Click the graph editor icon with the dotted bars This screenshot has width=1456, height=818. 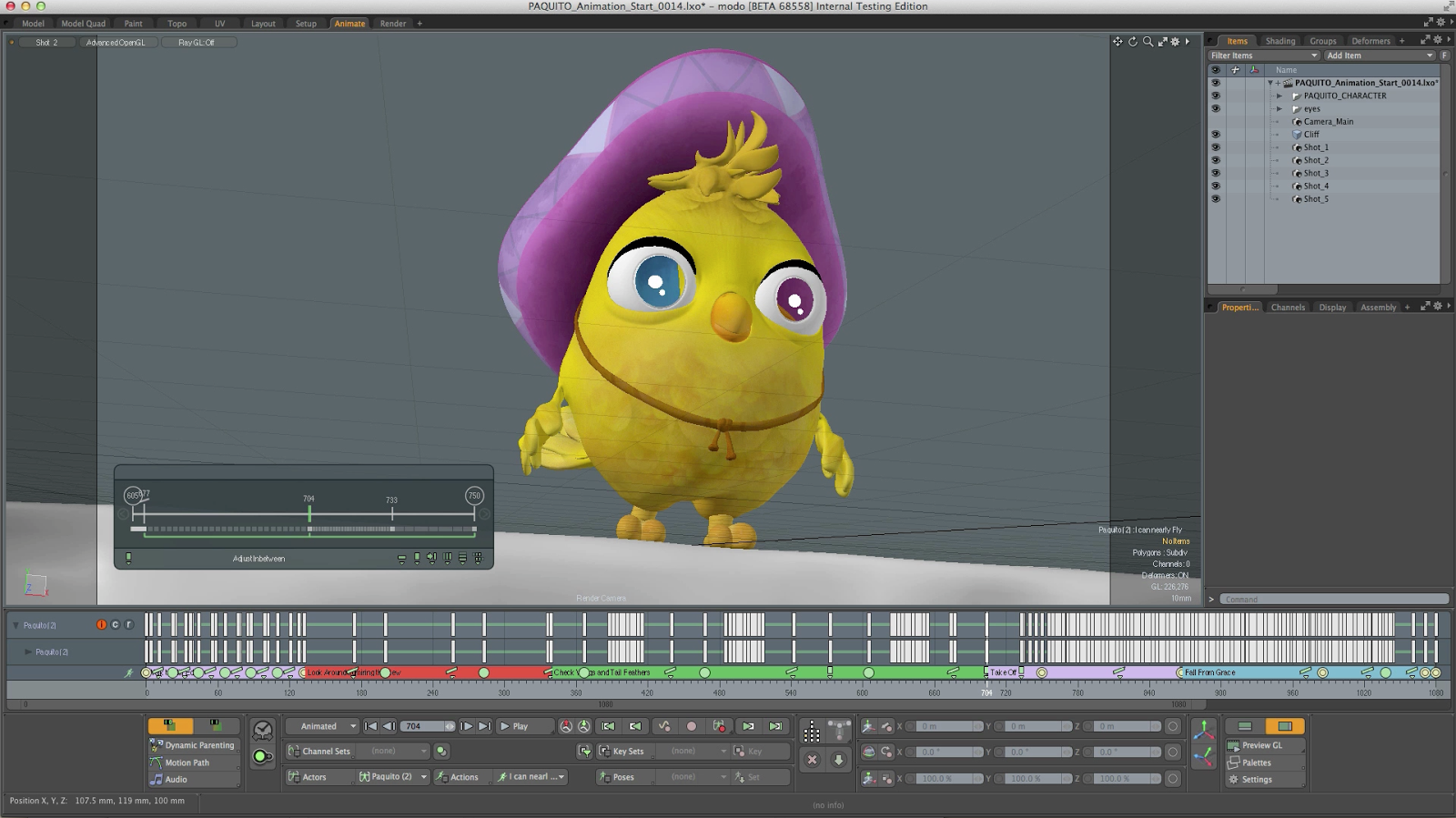pos(812,732)
